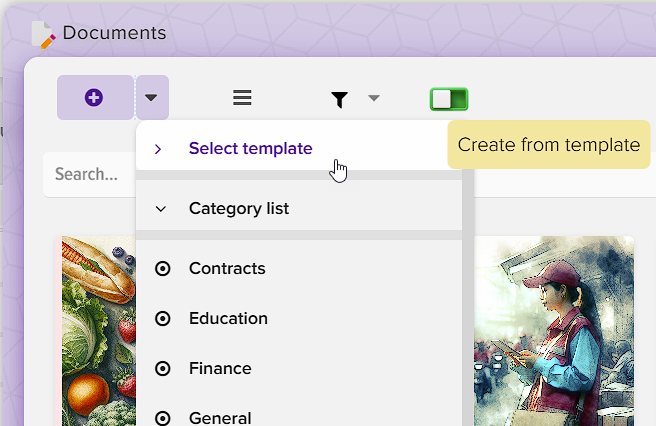This screenshot has height=426, width=656.
Task: Click the Category list heading text
Action: coord(239,208)
